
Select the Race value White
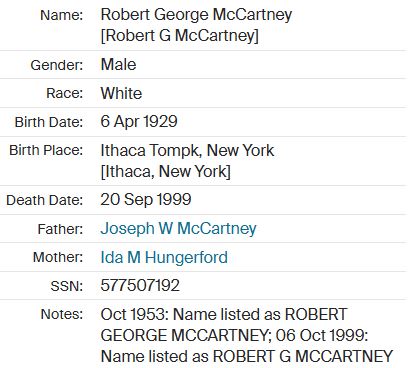pos(121,93)
